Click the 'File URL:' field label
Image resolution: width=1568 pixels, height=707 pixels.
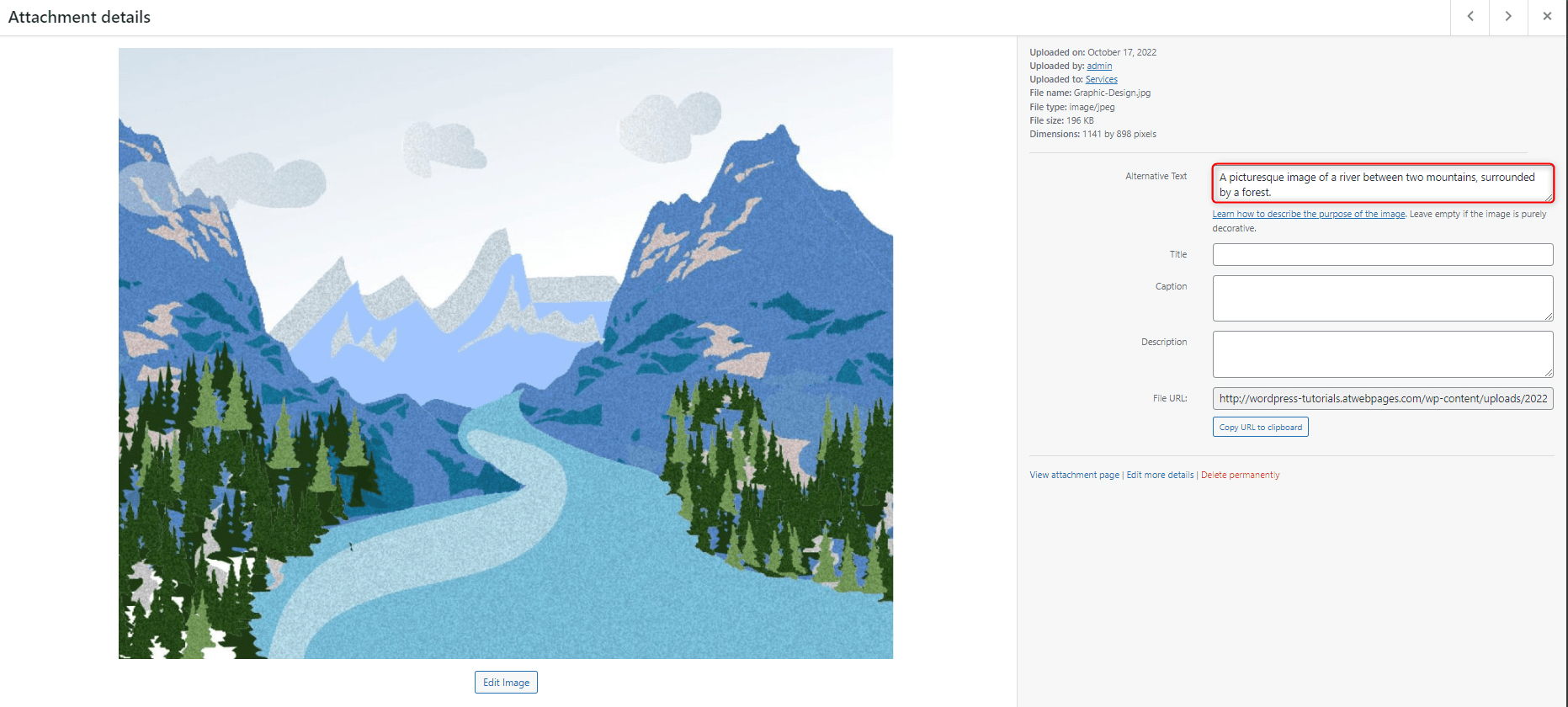[1170, 398]
